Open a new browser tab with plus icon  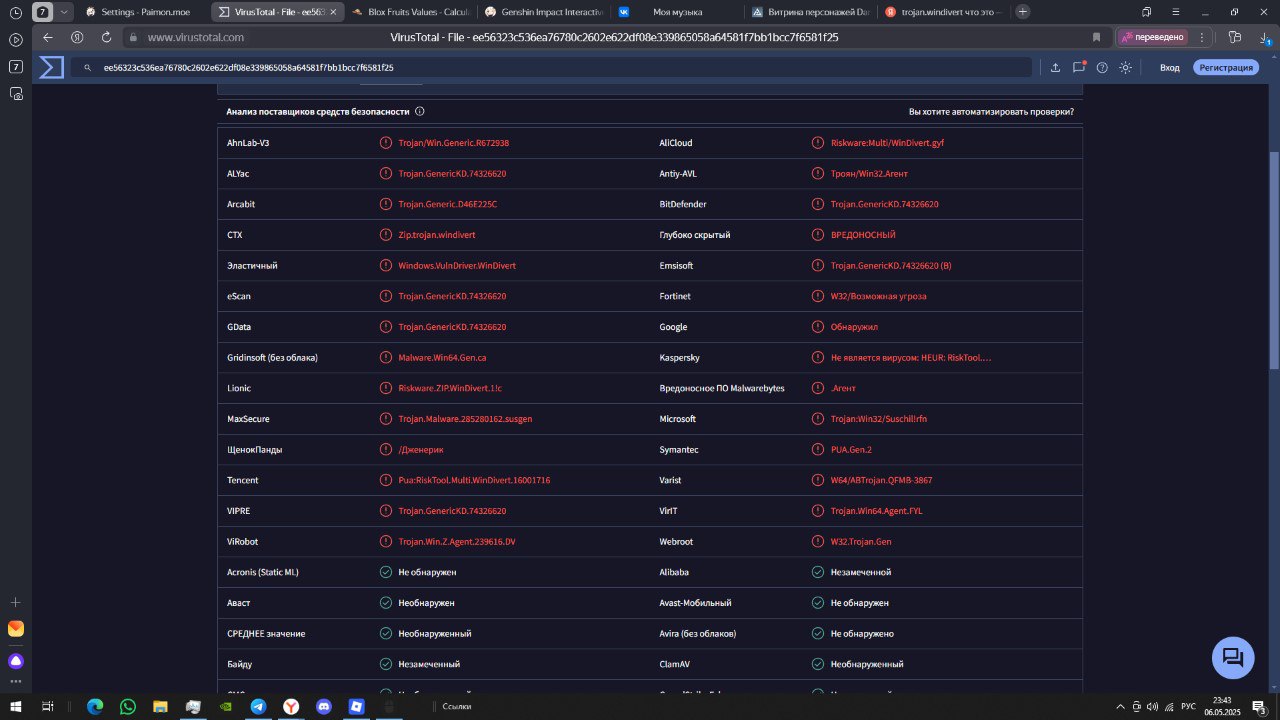[x=1023, y=12]
